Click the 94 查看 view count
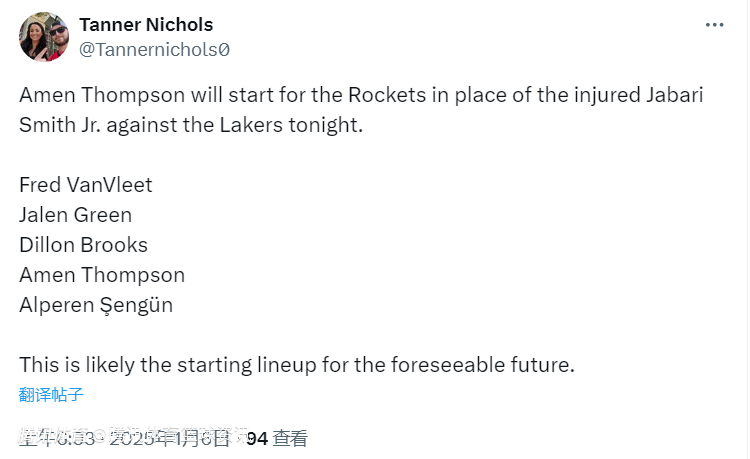Viewport: 750px width, 459px height. click(x=277, y=438)
